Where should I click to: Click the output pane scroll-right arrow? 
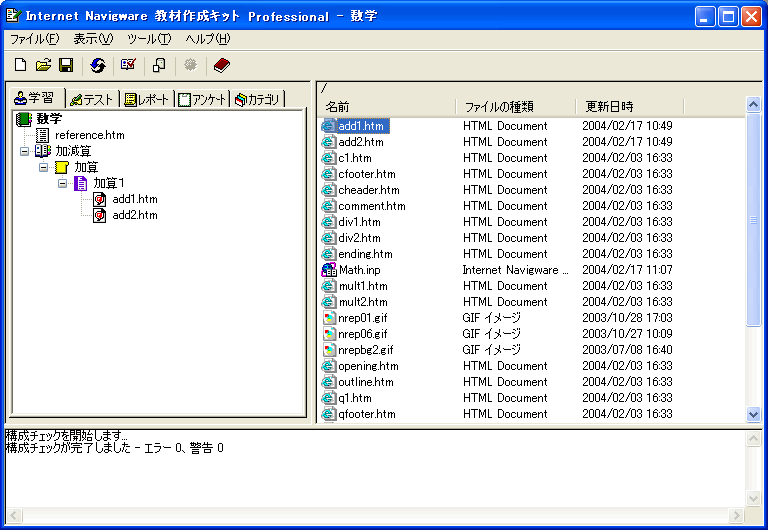[736, 515]
